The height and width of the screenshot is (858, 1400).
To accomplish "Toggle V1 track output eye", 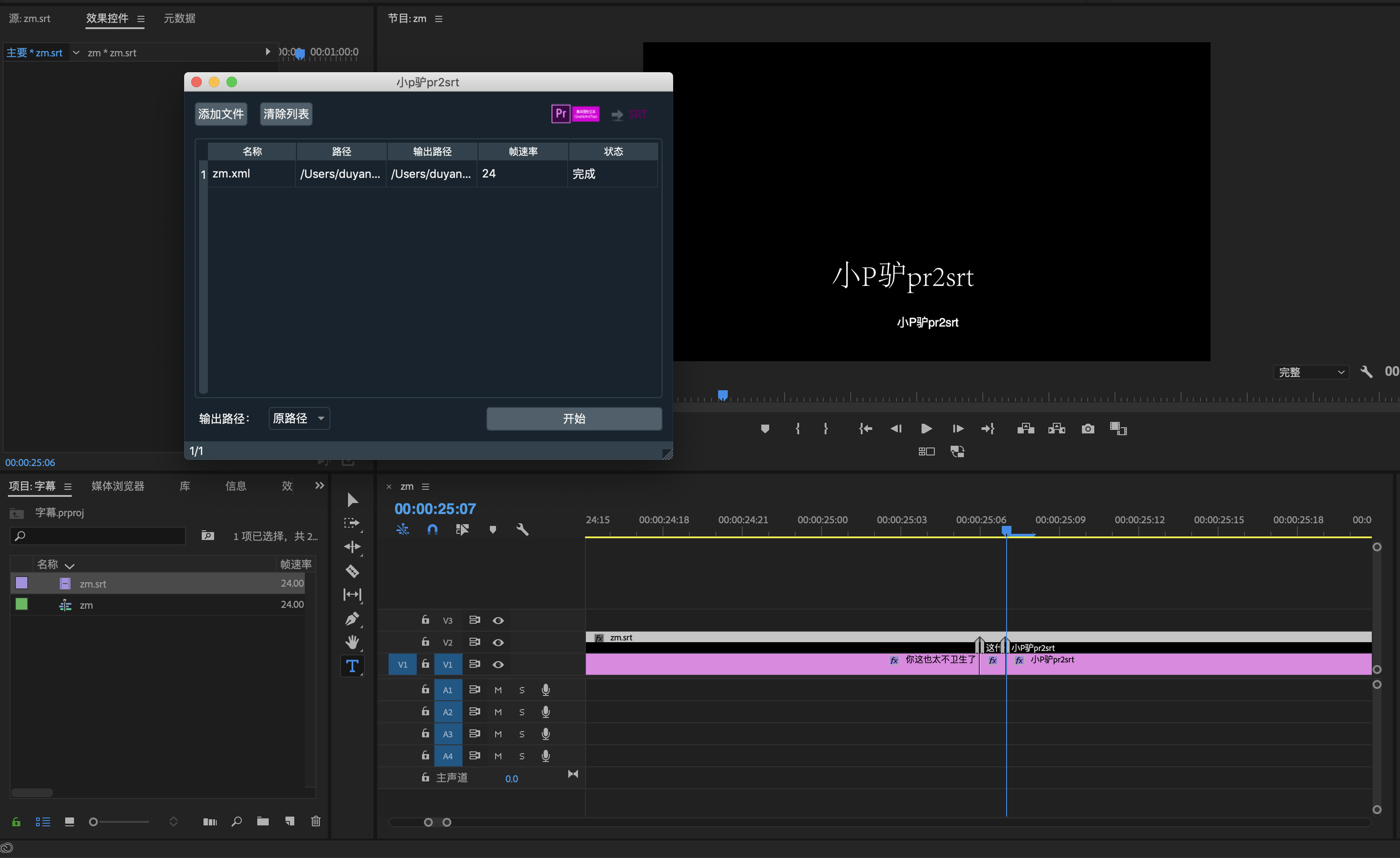I will pos(498,665).
